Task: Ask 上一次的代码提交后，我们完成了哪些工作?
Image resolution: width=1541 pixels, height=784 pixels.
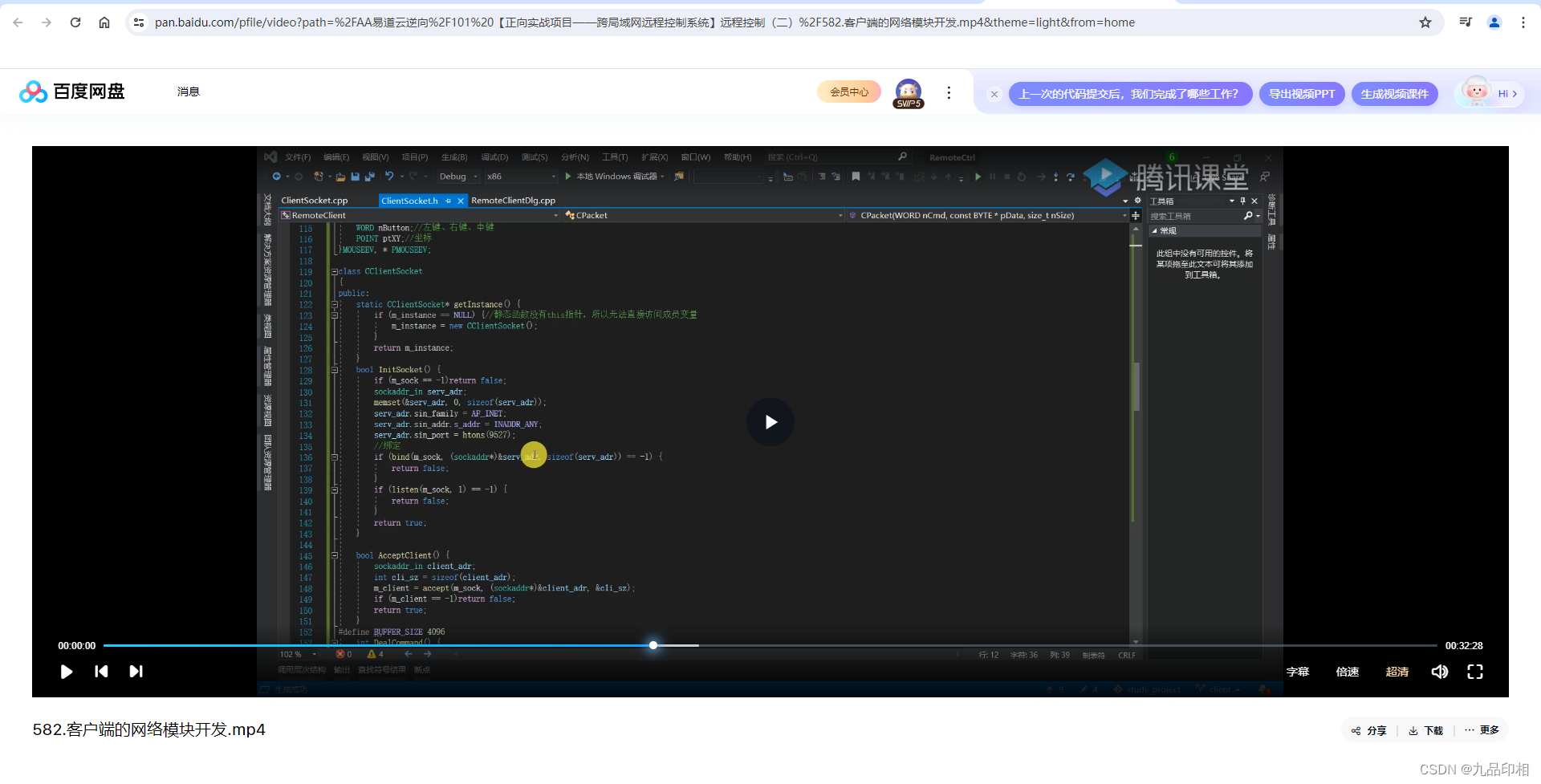Action: click(x=1130, y=94)
